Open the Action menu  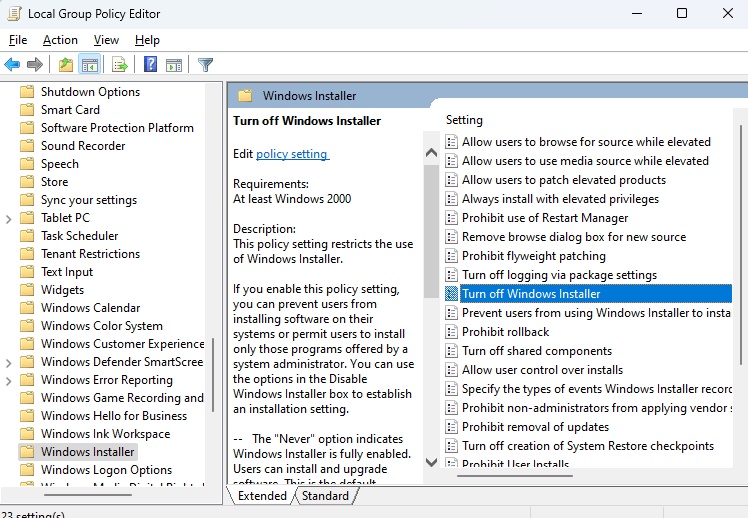pos(60,40)
